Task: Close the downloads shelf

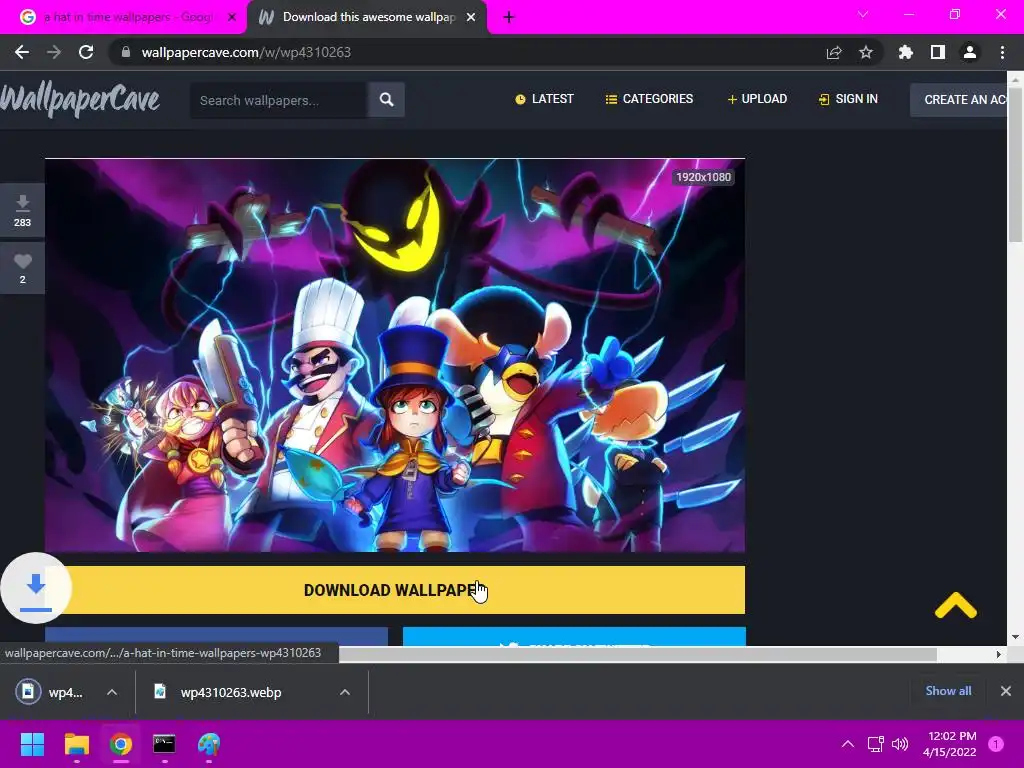Action: [x=1006, y=691]
